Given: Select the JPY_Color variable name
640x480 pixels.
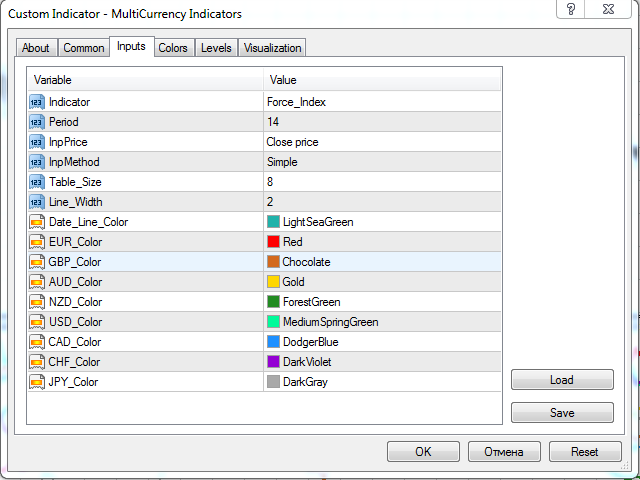Looking at the screenshot, I should click(73, 382).
